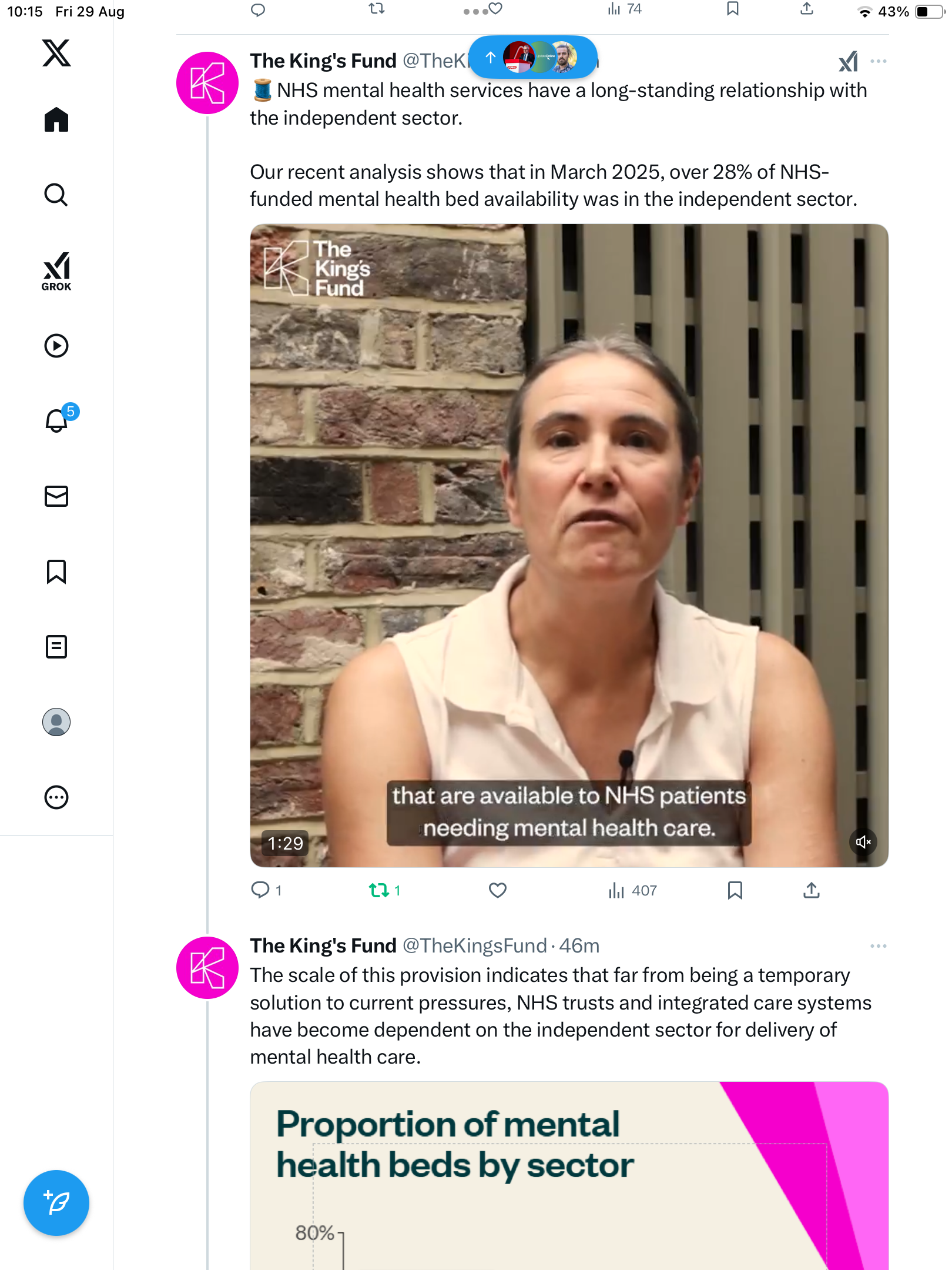
Task: Open the Search and Explore icon
Action: pyautogui.click(x=56, y=195)
